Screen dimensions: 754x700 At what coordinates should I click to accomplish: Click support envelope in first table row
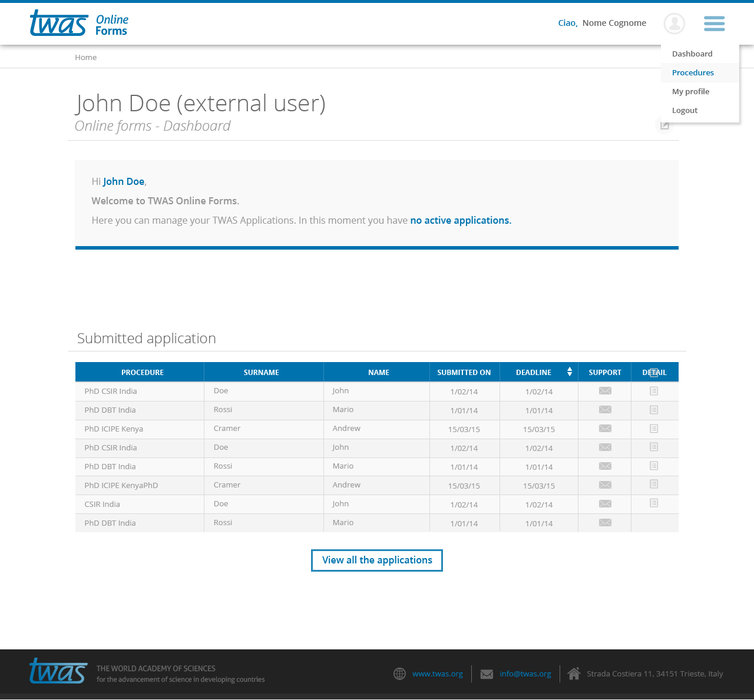click(x=605, y=391)
